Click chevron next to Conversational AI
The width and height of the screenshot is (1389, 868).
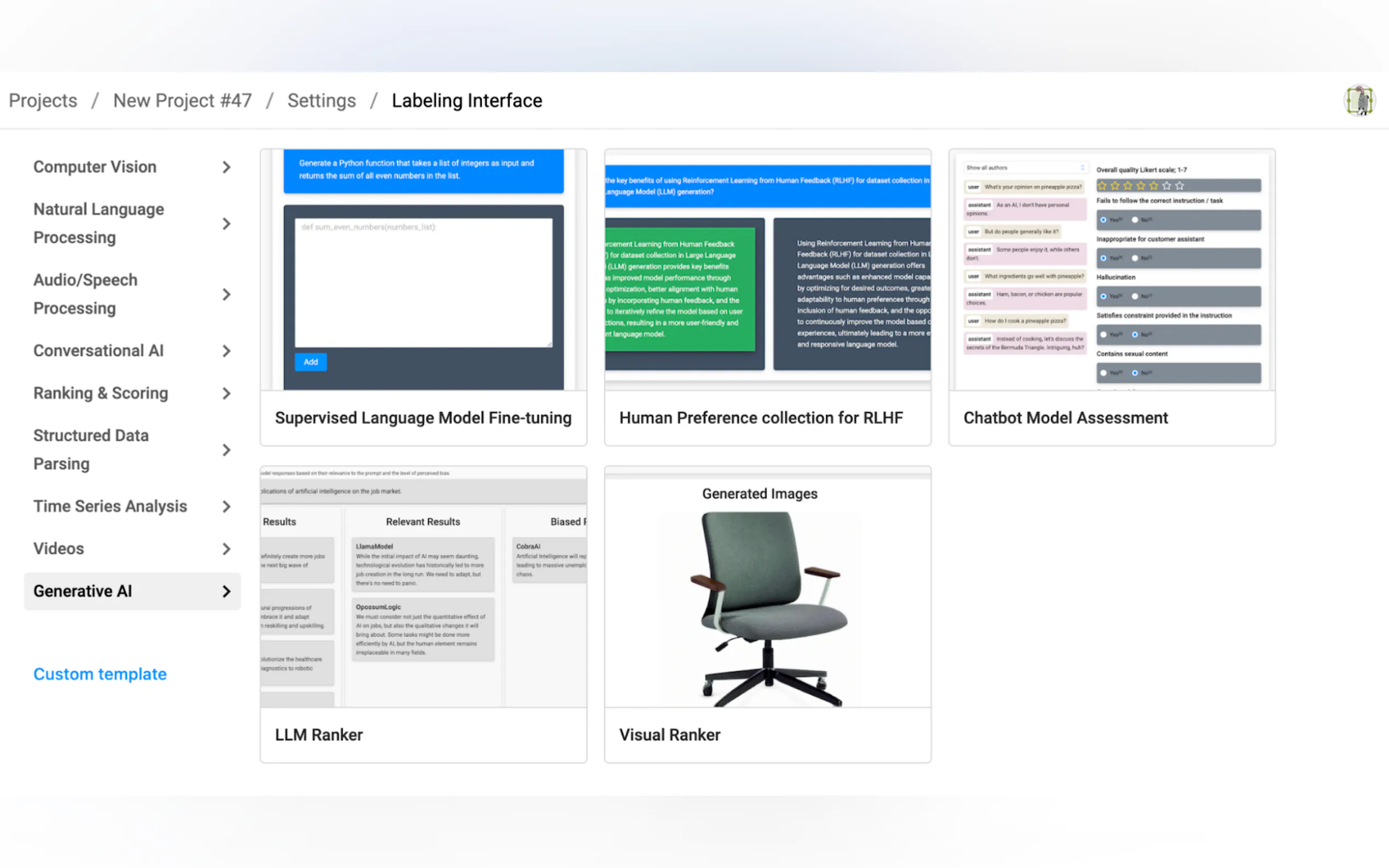coord(226,351)
